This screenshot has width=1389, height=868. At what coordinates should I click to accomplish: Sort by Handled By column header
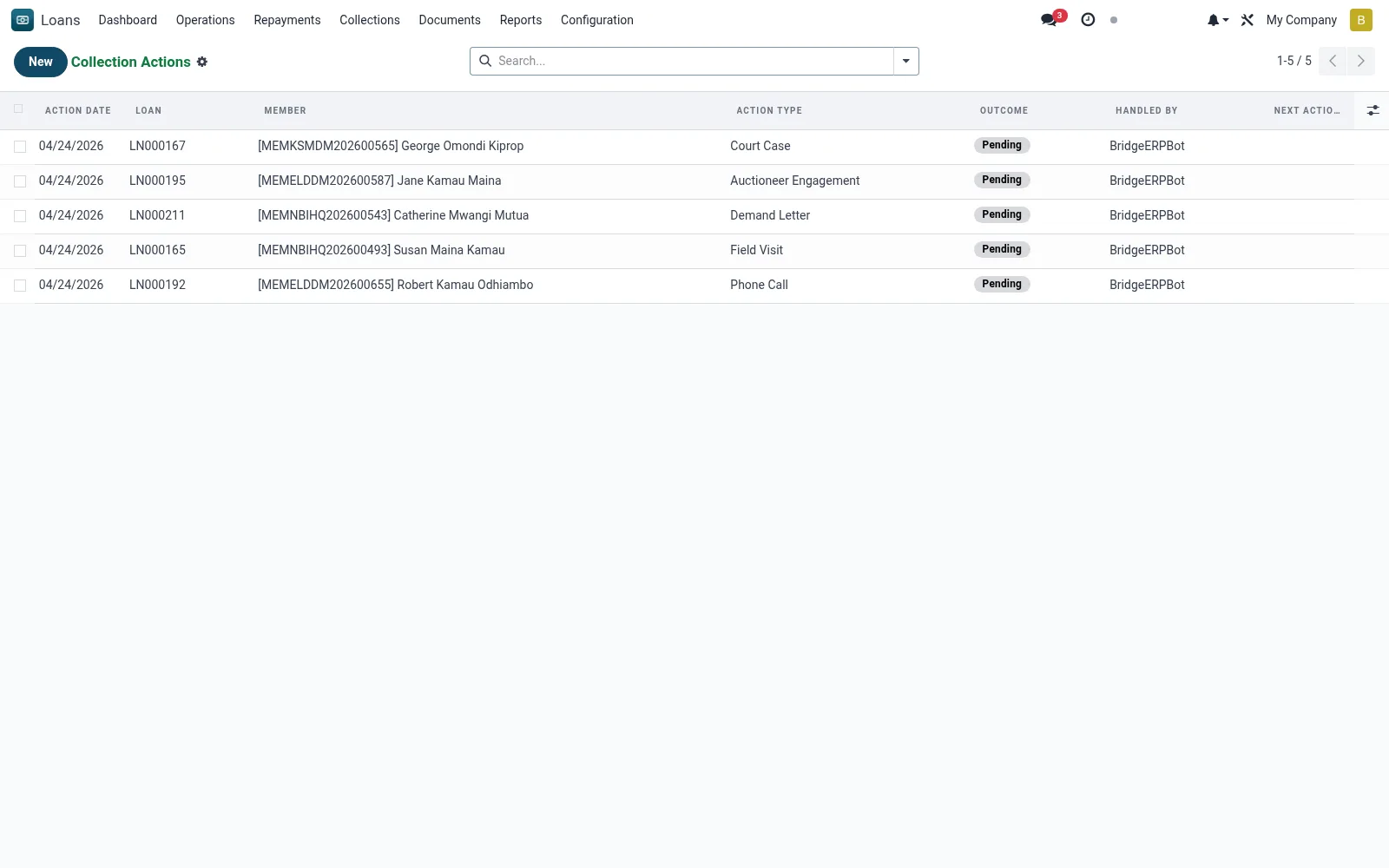1147,110
